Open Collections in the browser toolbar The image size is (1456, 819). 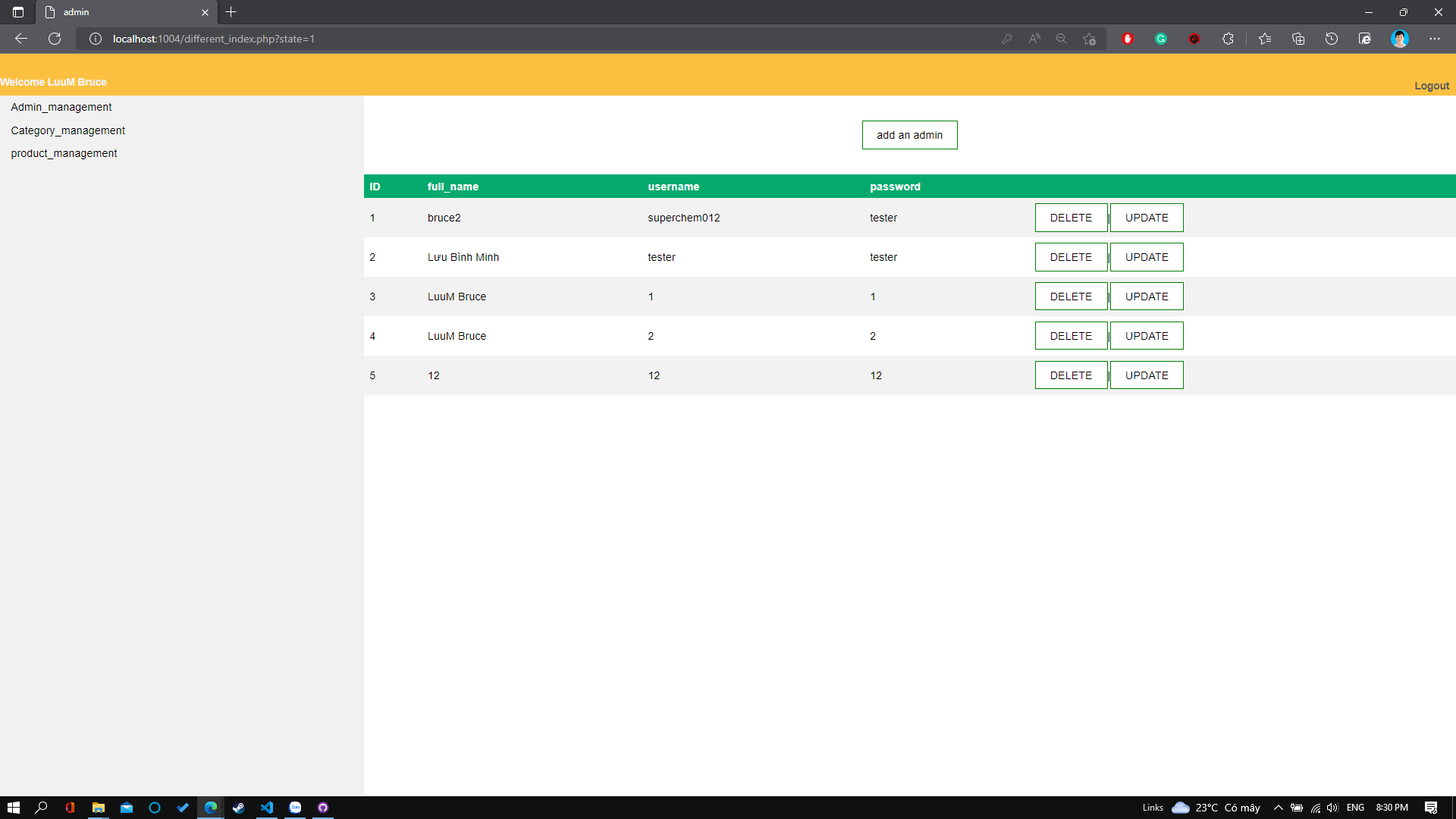click(x=1298, y=39)
